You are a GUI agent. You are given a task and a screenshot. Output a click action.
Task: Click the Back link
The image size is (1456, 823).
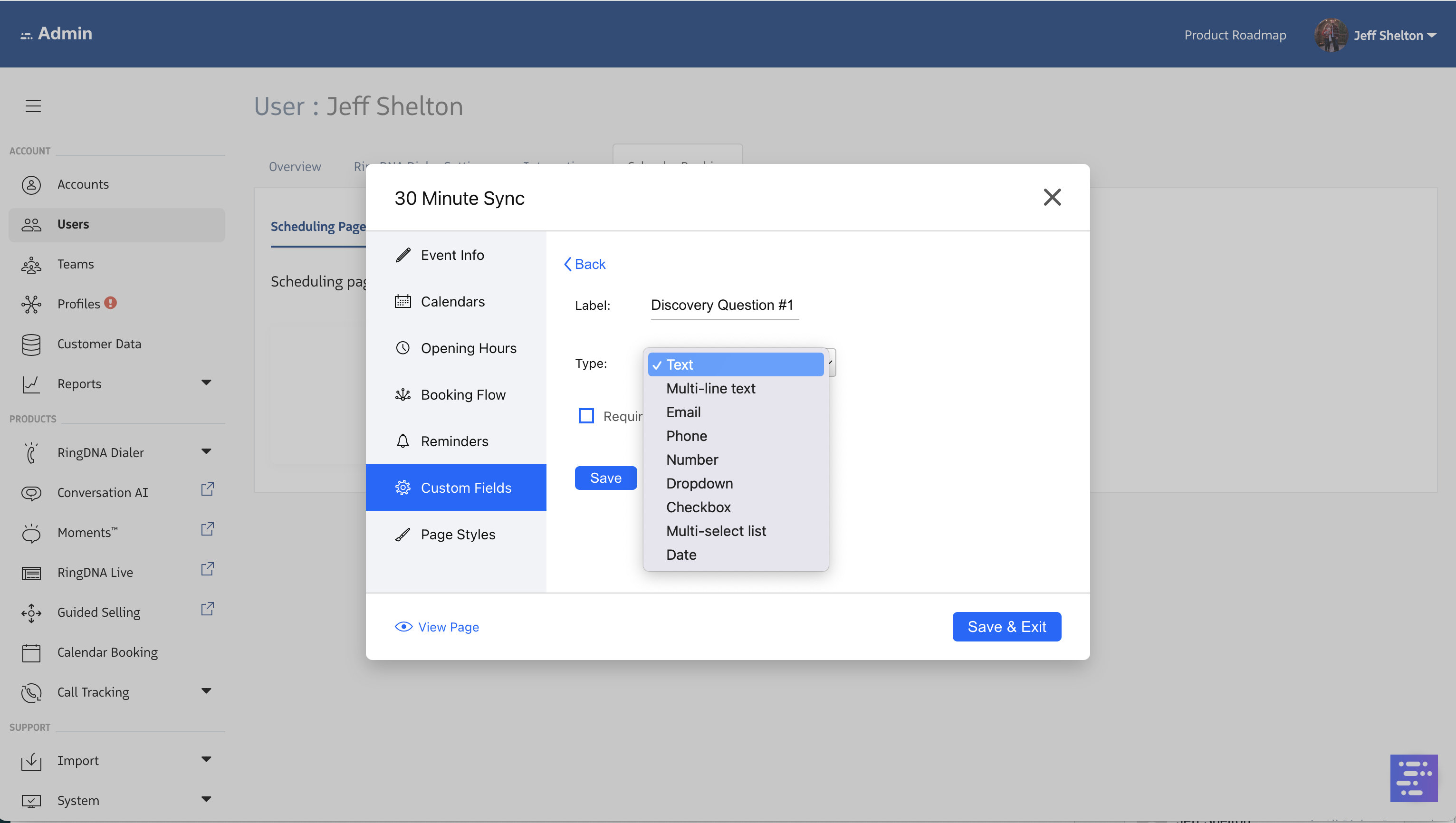pyautogui.click(x=584, y=264)
